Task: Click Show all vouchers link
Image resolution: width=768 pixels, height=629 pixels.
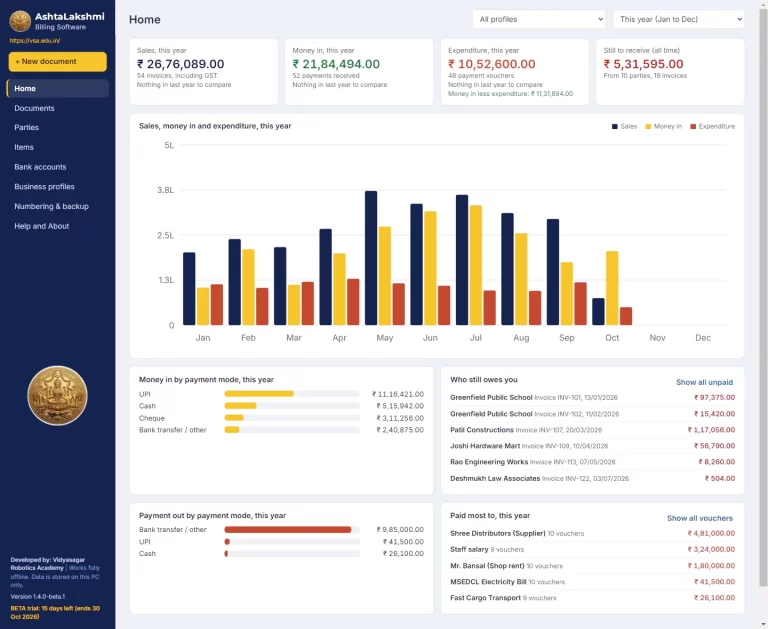Action: [x=700, y=518]
